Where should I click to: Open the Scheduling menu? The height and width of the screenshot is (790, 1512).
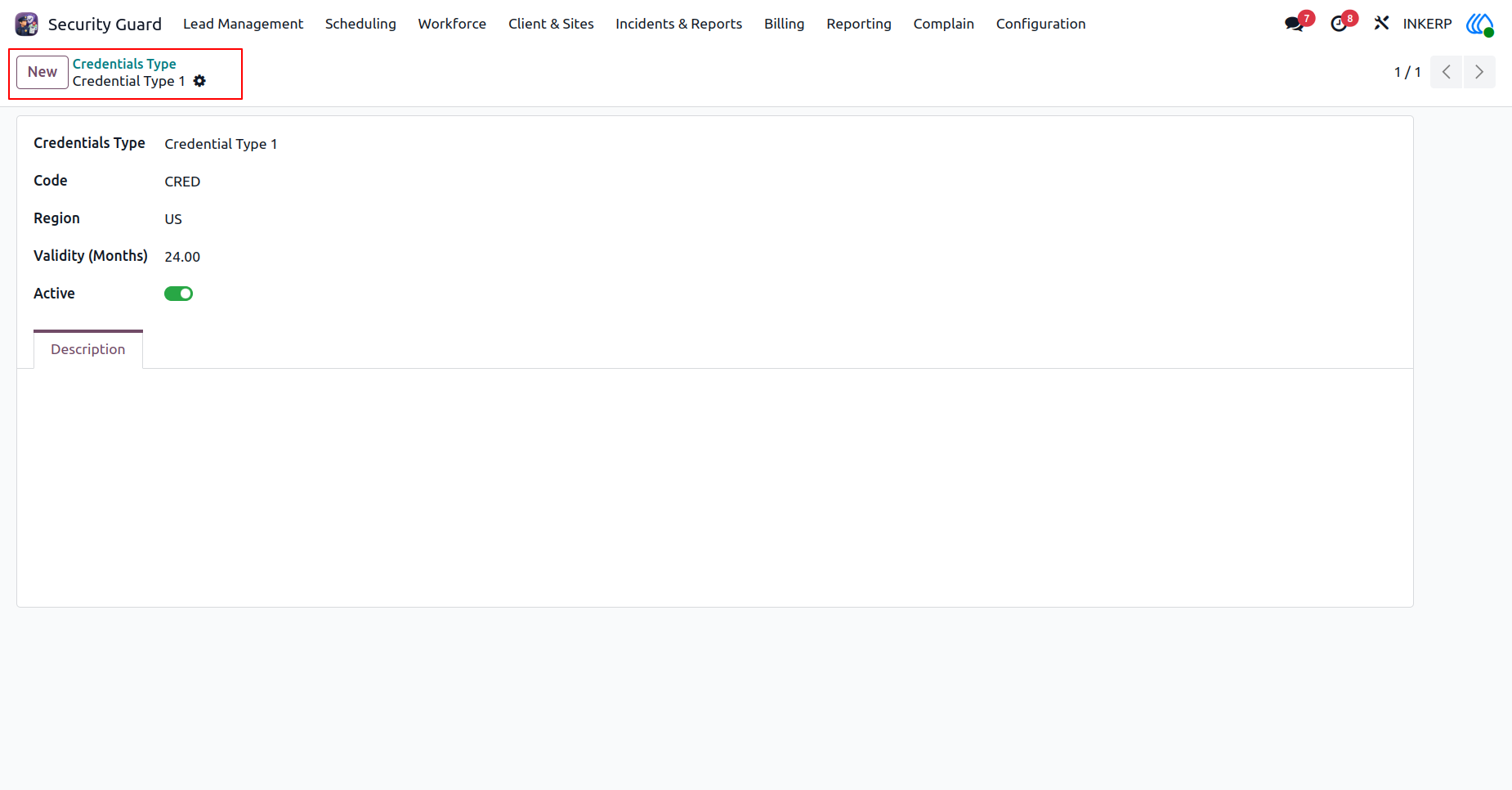(360, 24)
